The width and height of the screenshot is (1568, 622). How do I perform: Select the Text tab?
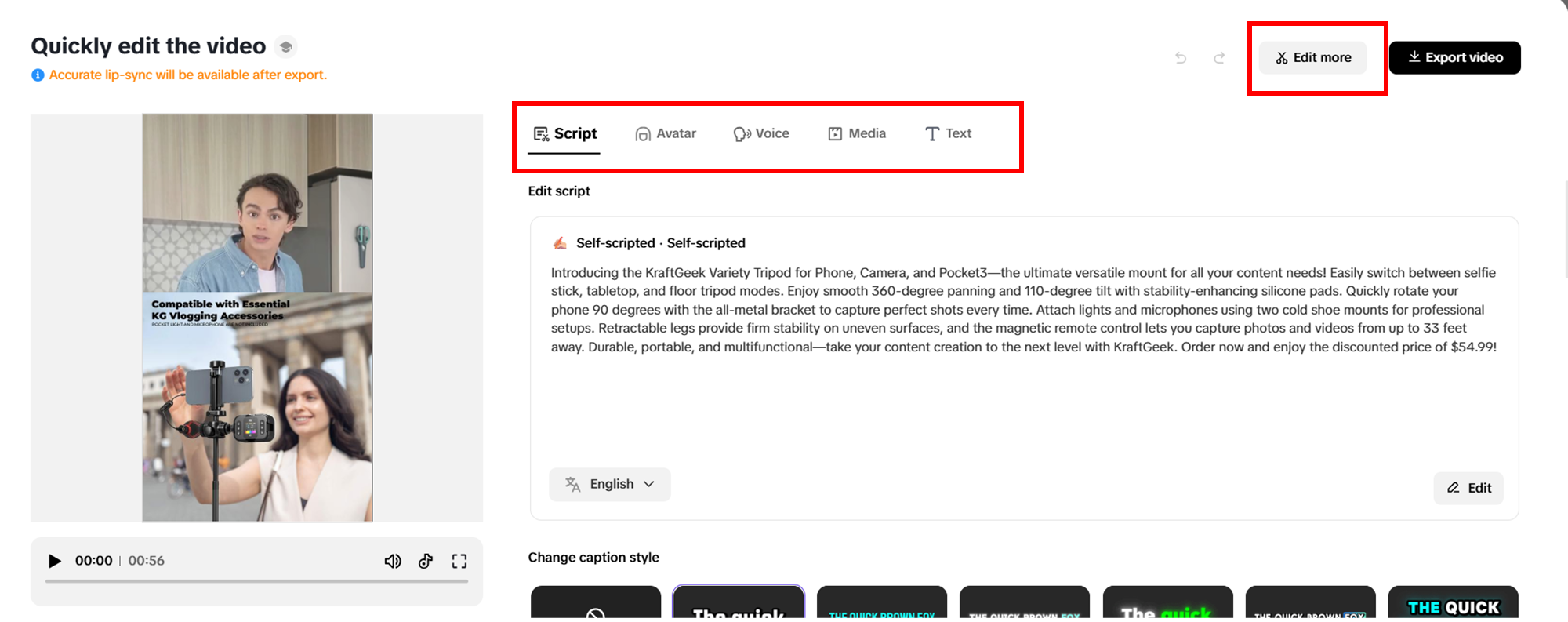point(948,133)
